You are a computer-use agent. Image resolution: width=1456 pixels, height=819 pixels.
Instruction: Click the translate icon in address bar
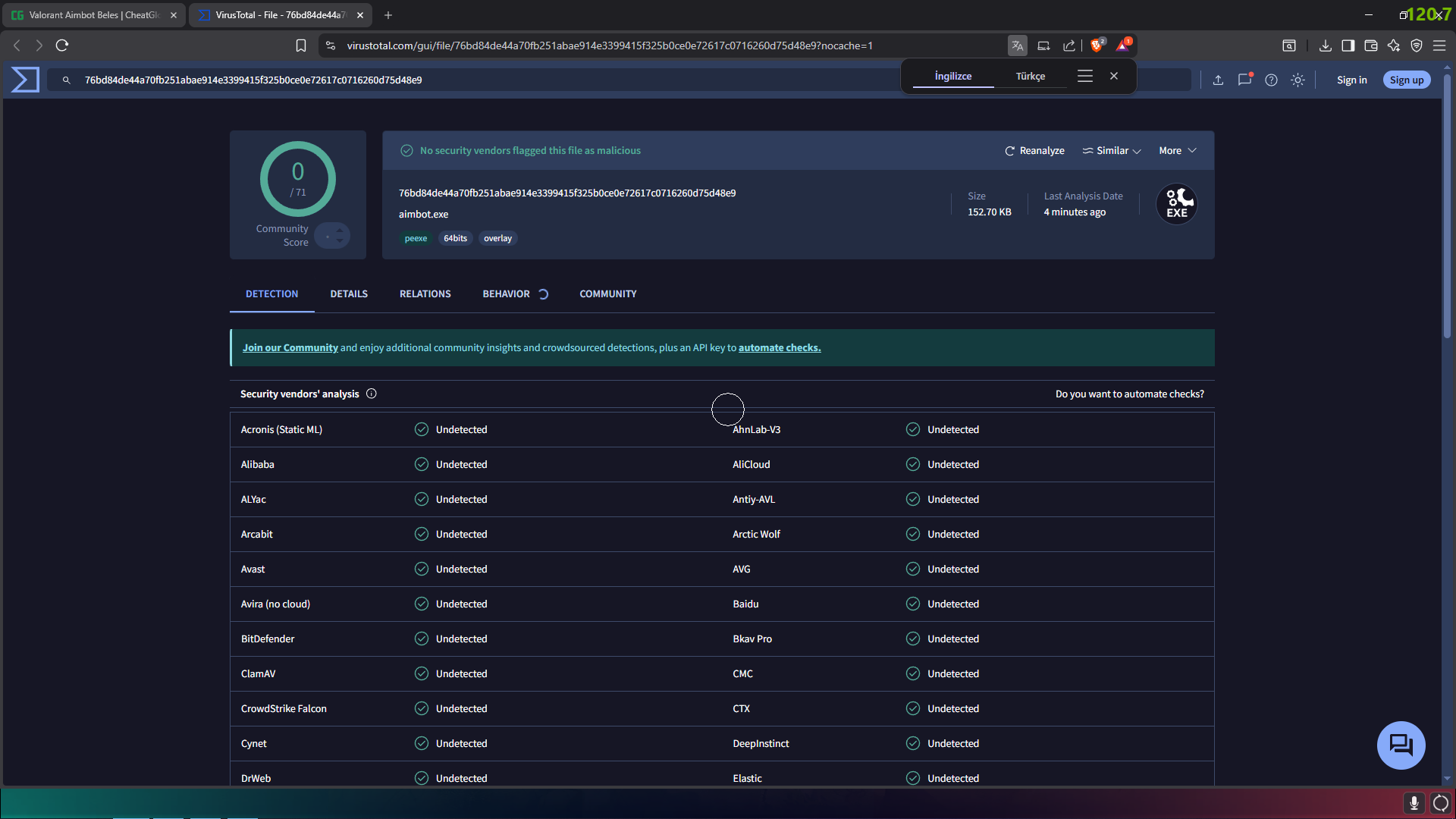click(x=1017, y=45)
